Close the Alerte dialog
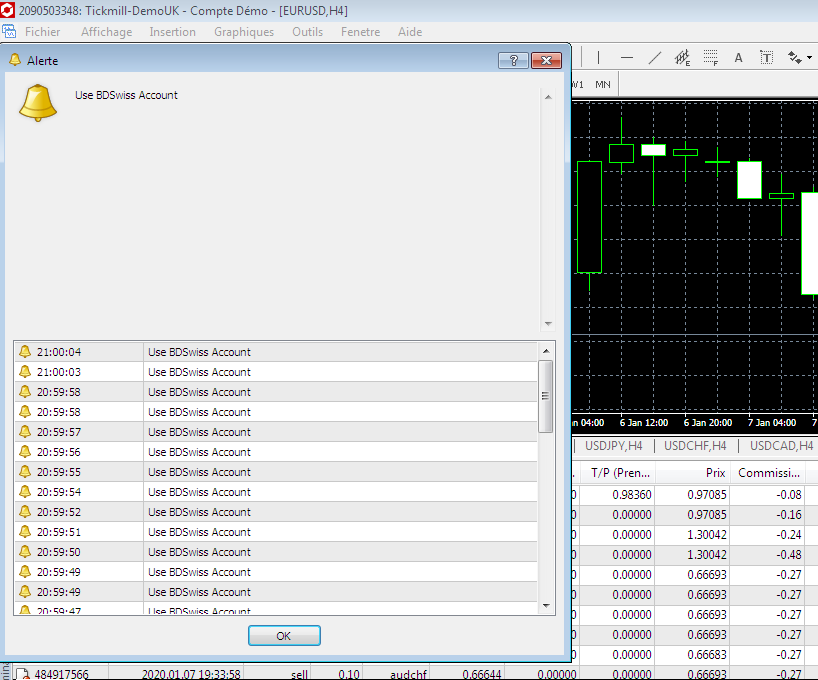 (546, 60)
